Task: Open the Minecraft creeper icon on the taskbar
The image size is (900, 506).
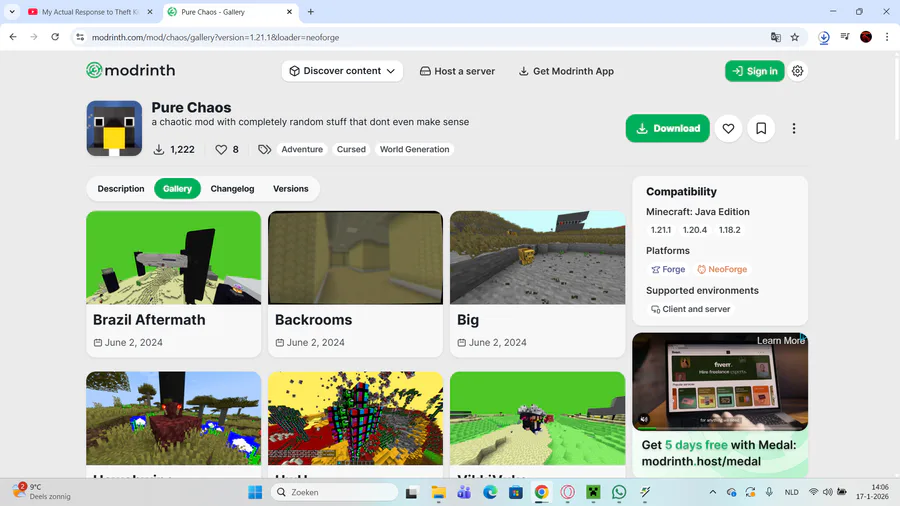Action: [593, 492]
